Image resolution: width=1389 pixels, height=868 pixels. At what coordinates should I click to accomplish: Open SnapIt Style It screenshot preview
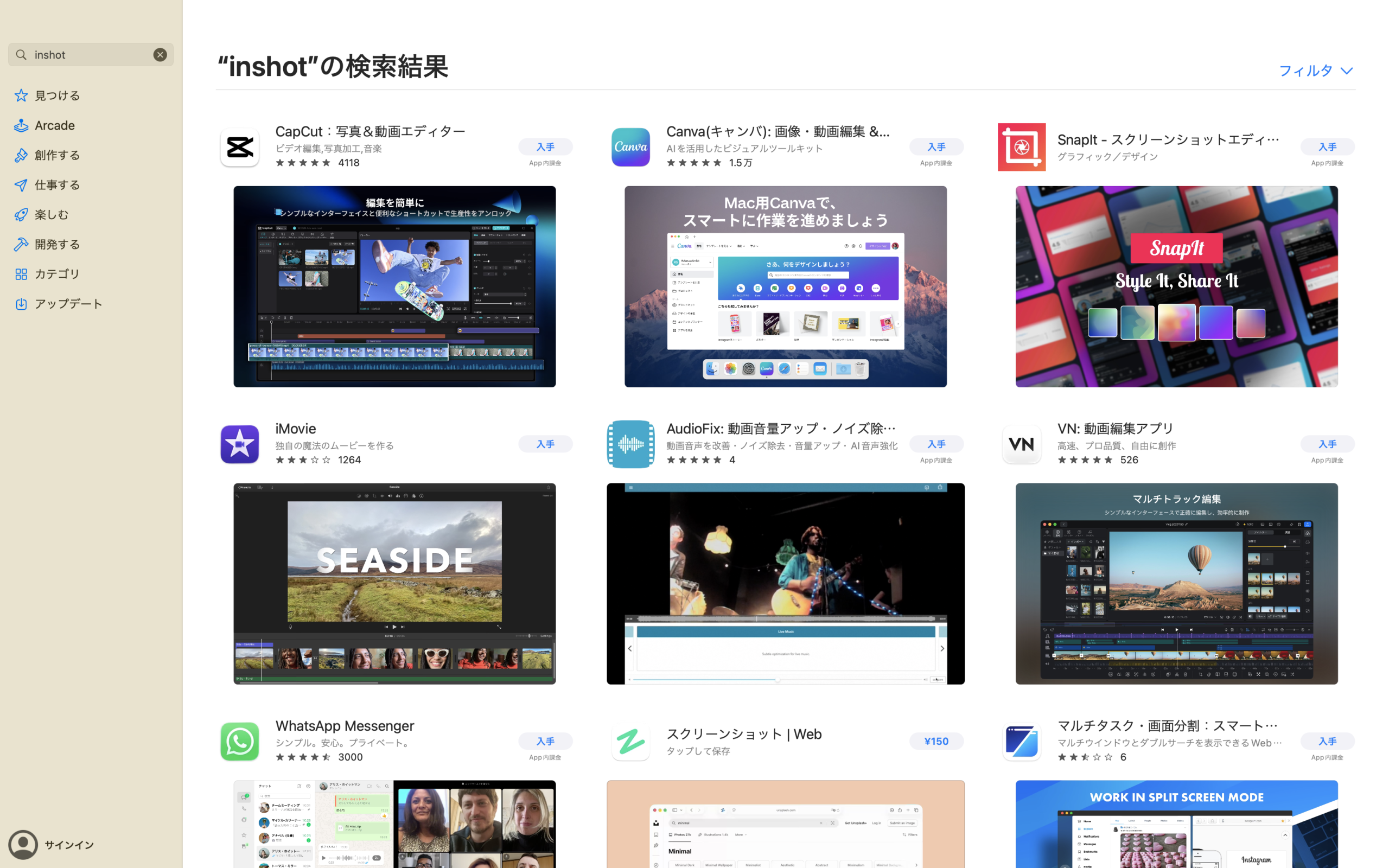1176,286
